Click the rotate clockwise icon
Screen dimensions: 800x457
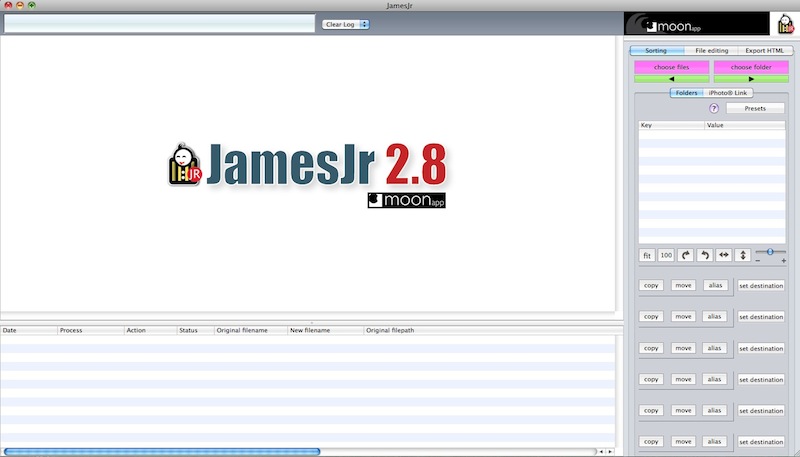pos(686,255)
